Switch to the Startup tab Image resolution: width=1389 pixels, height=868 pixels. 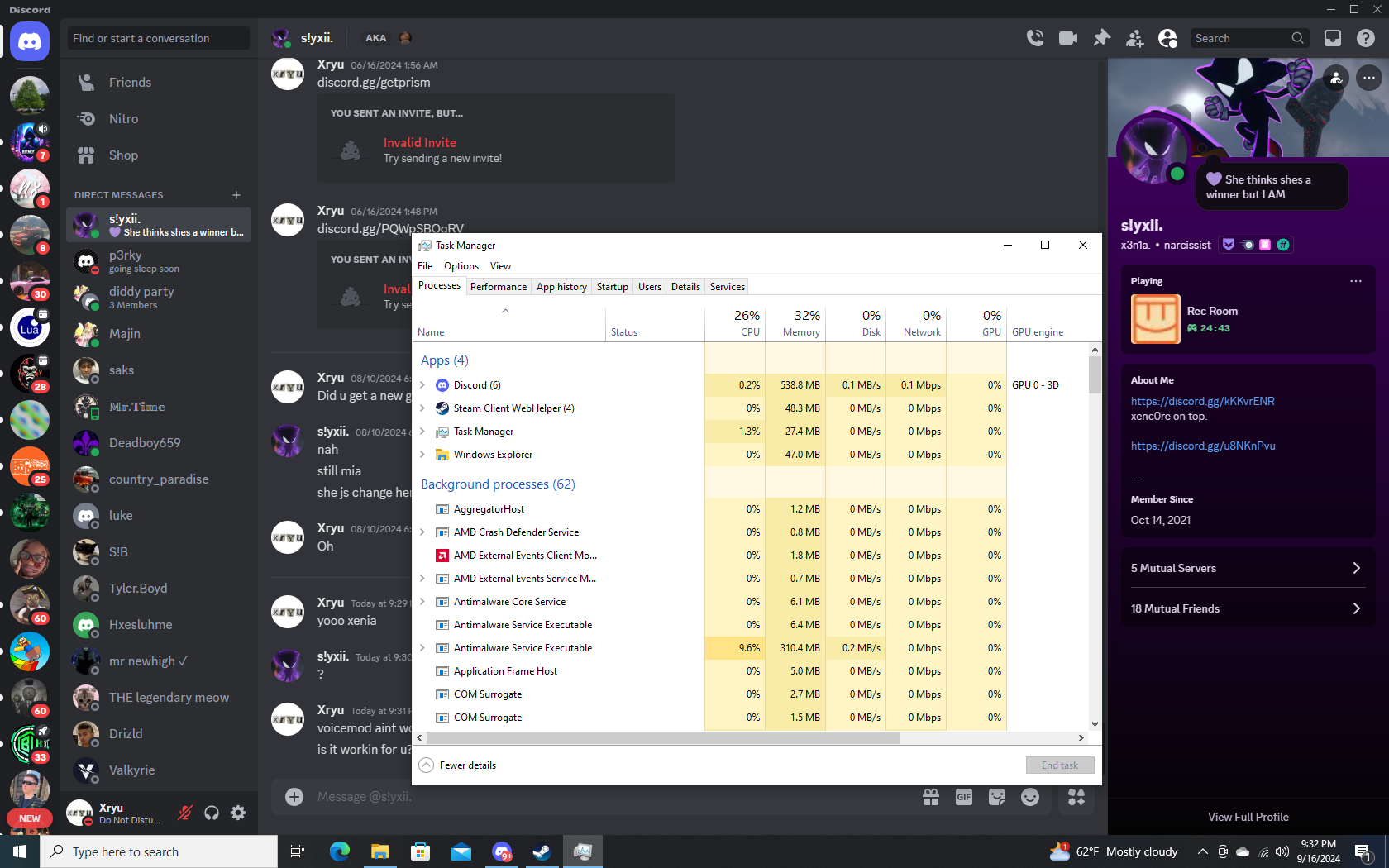coord(613,287)
